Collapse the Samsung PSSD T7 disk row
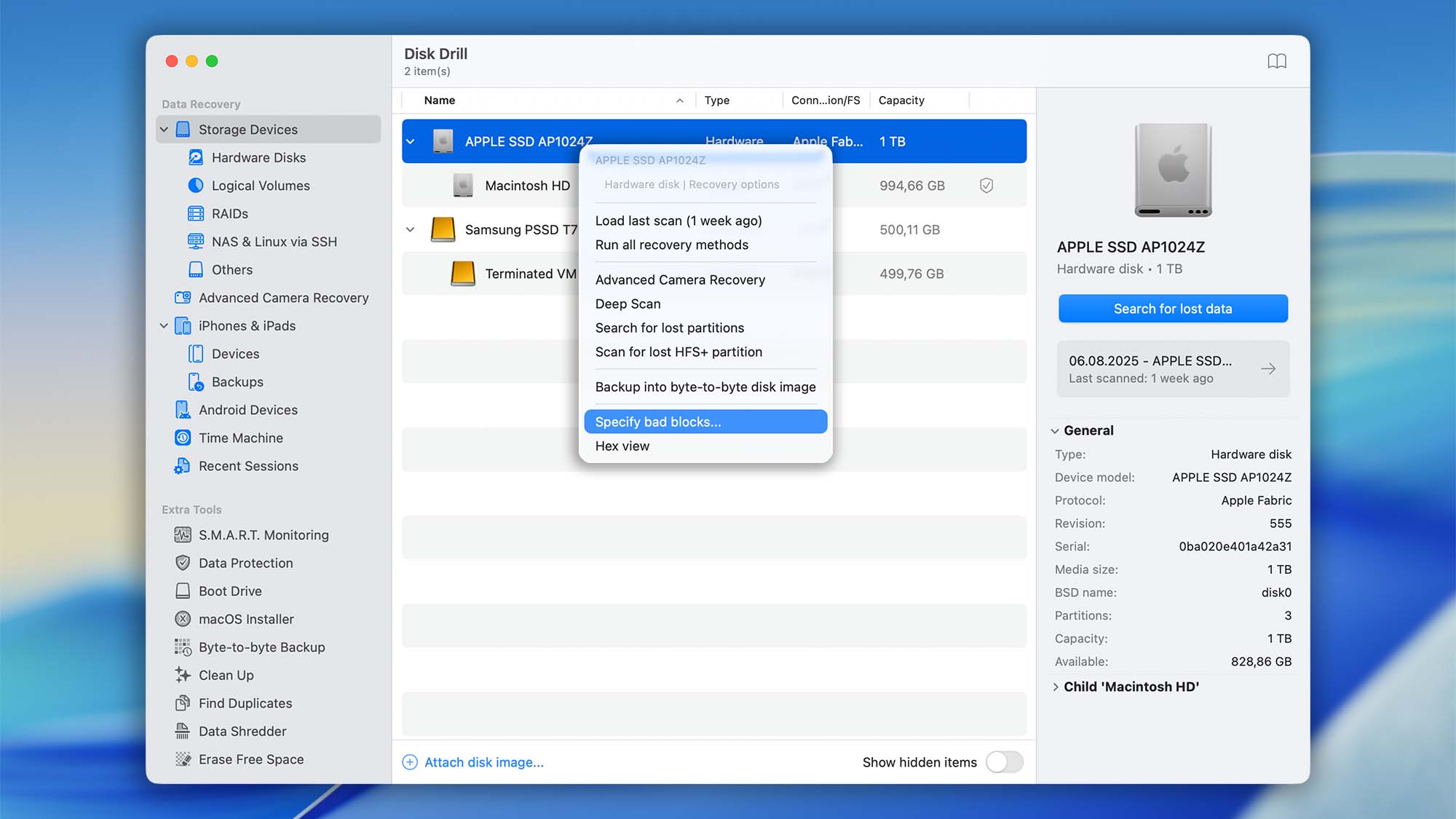This screenshot has height=819, width=1456. [x=411, y=230]
